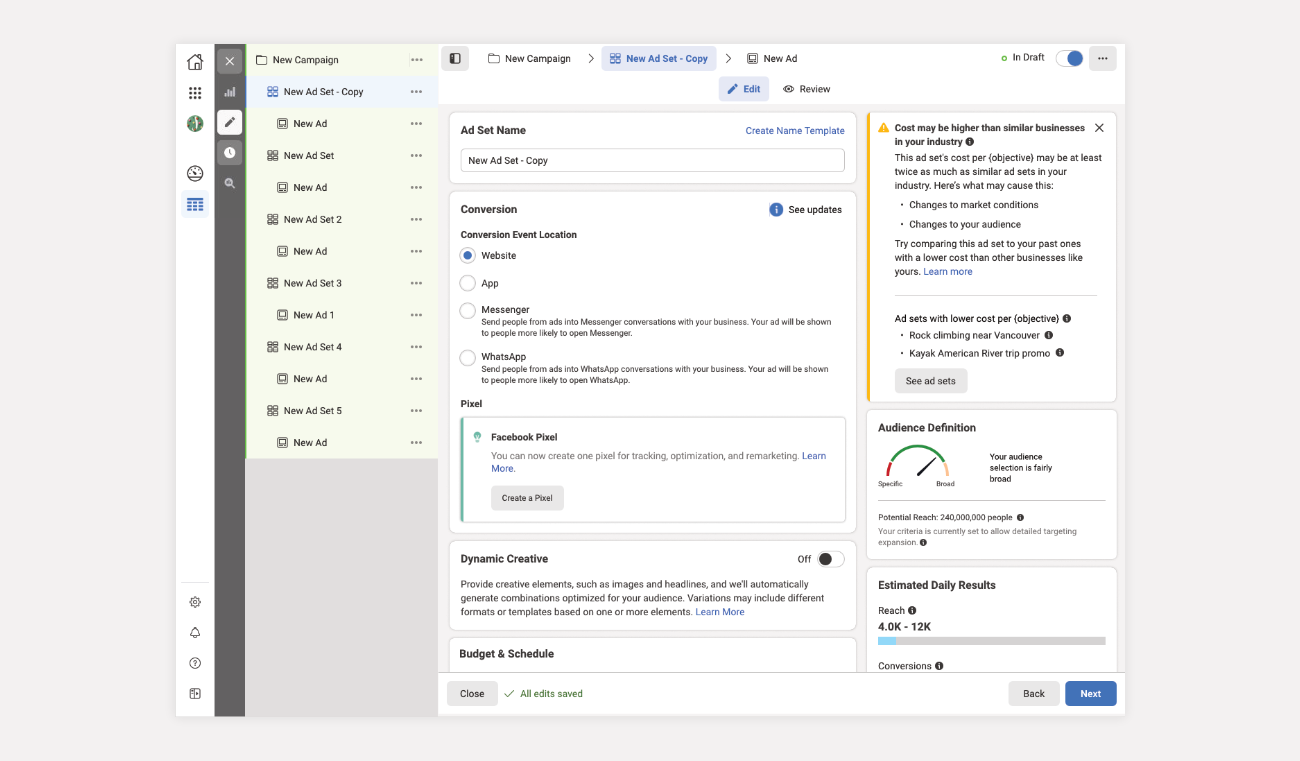Open options menu for New Ad Set 3

(416, 283)
